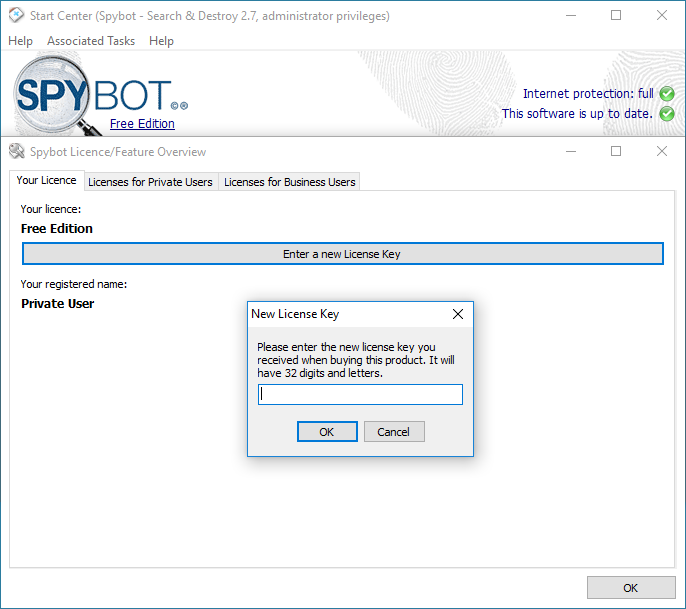The width and height of the screenshot is (686, 609).
Task: Click the bold 'Private User' registered name
Action: tap(58, 304)
